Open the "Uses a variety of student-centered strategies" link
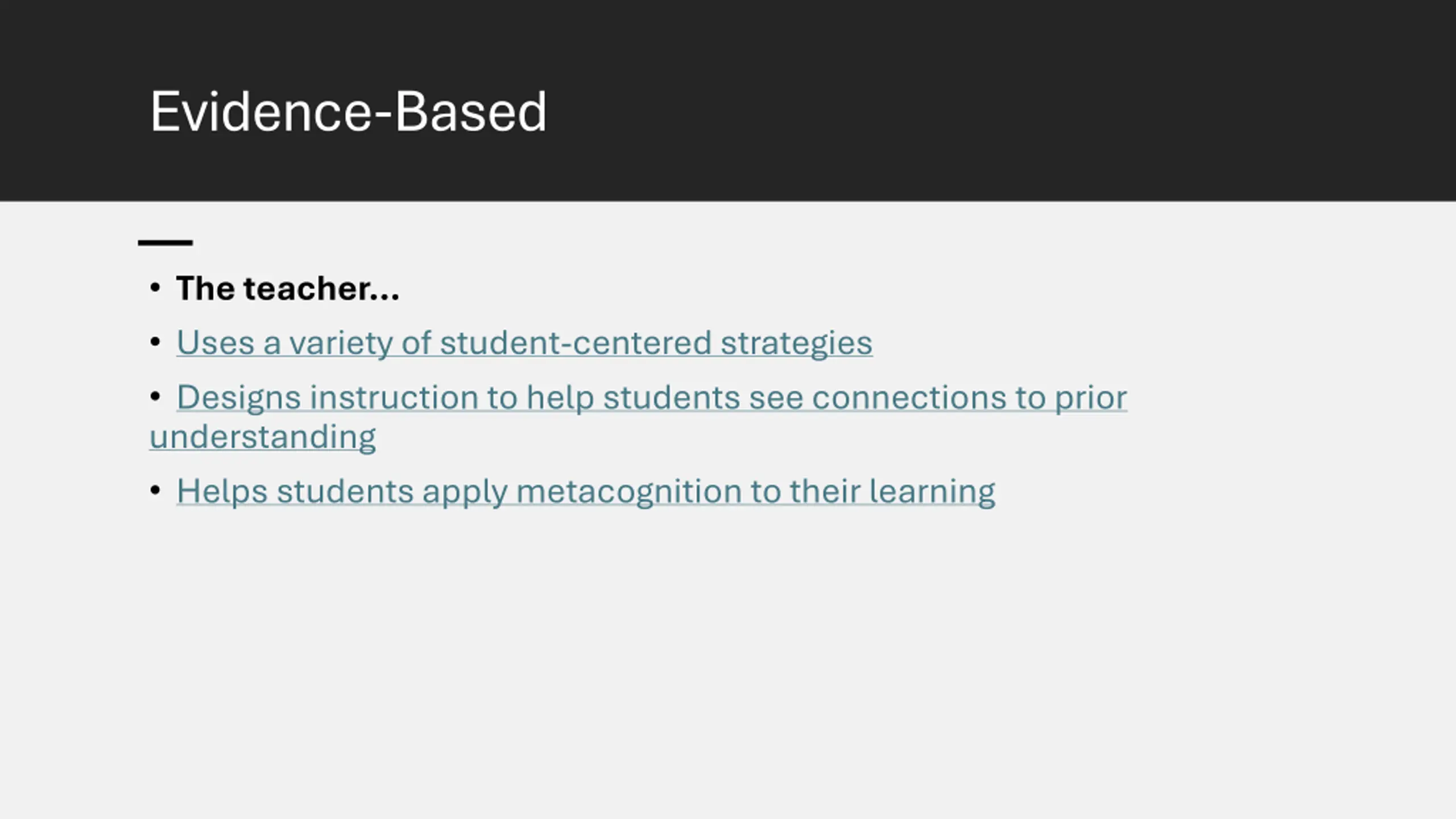The image size is (1456, 819). click(x=524, y=343)
